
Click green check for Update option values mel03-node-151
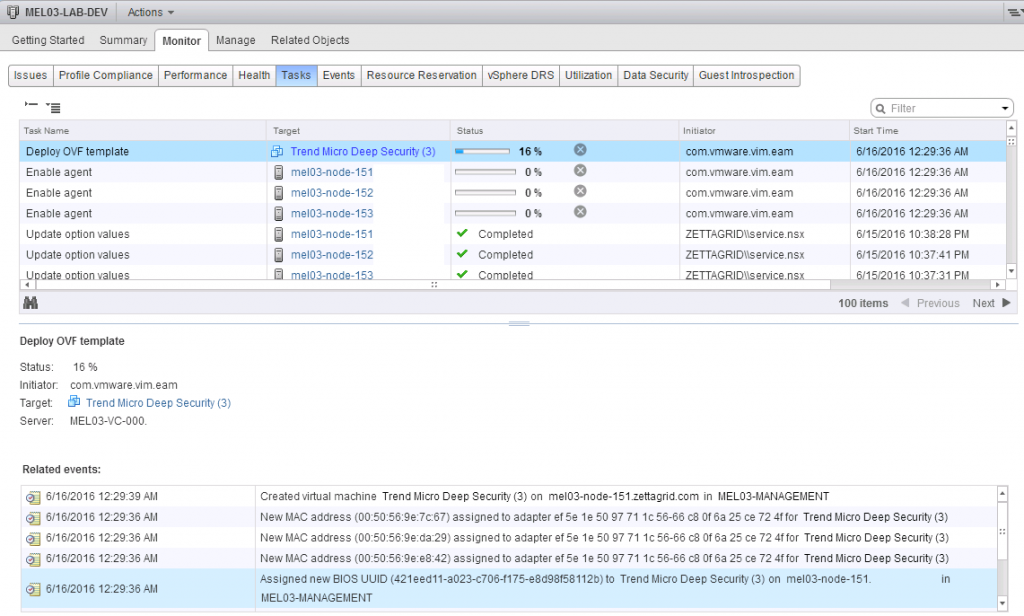click(462, 233)
